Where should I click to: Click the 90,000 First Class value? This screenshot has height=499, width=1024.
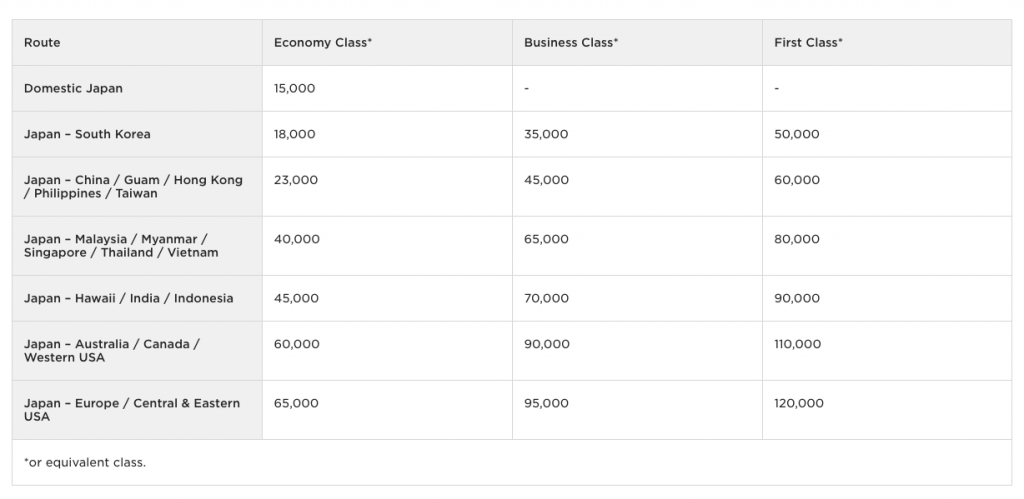coord(796,298)
